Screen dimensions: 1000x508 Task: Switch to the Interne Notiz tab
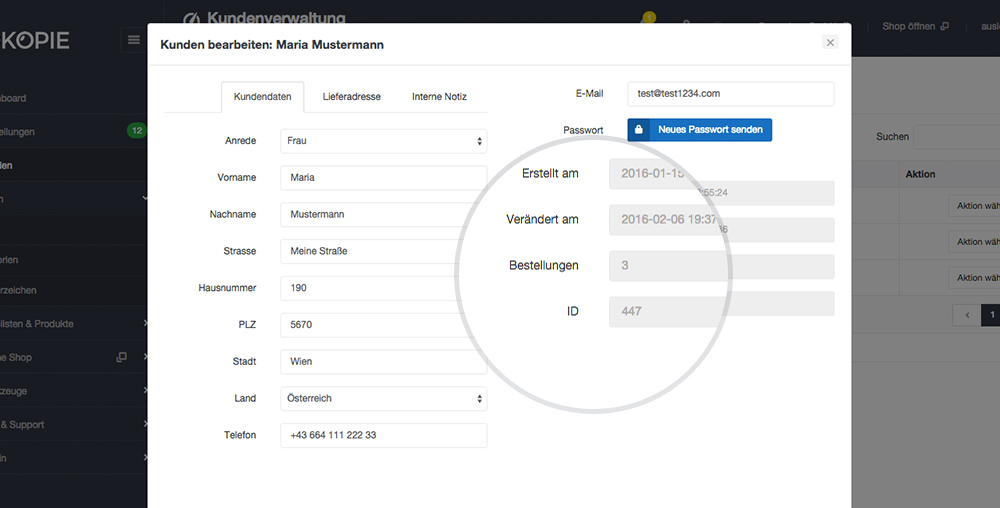(x=439, y=97)
